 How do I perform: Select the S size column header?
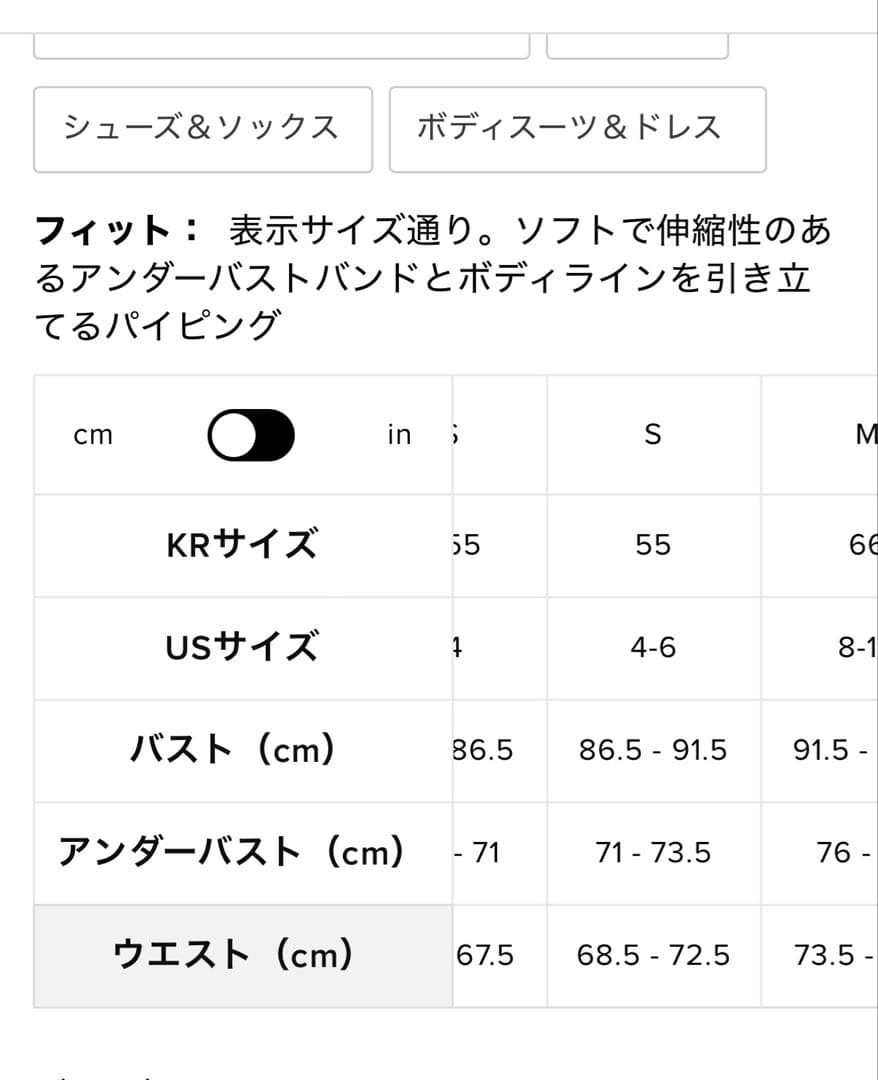[652, 434]
